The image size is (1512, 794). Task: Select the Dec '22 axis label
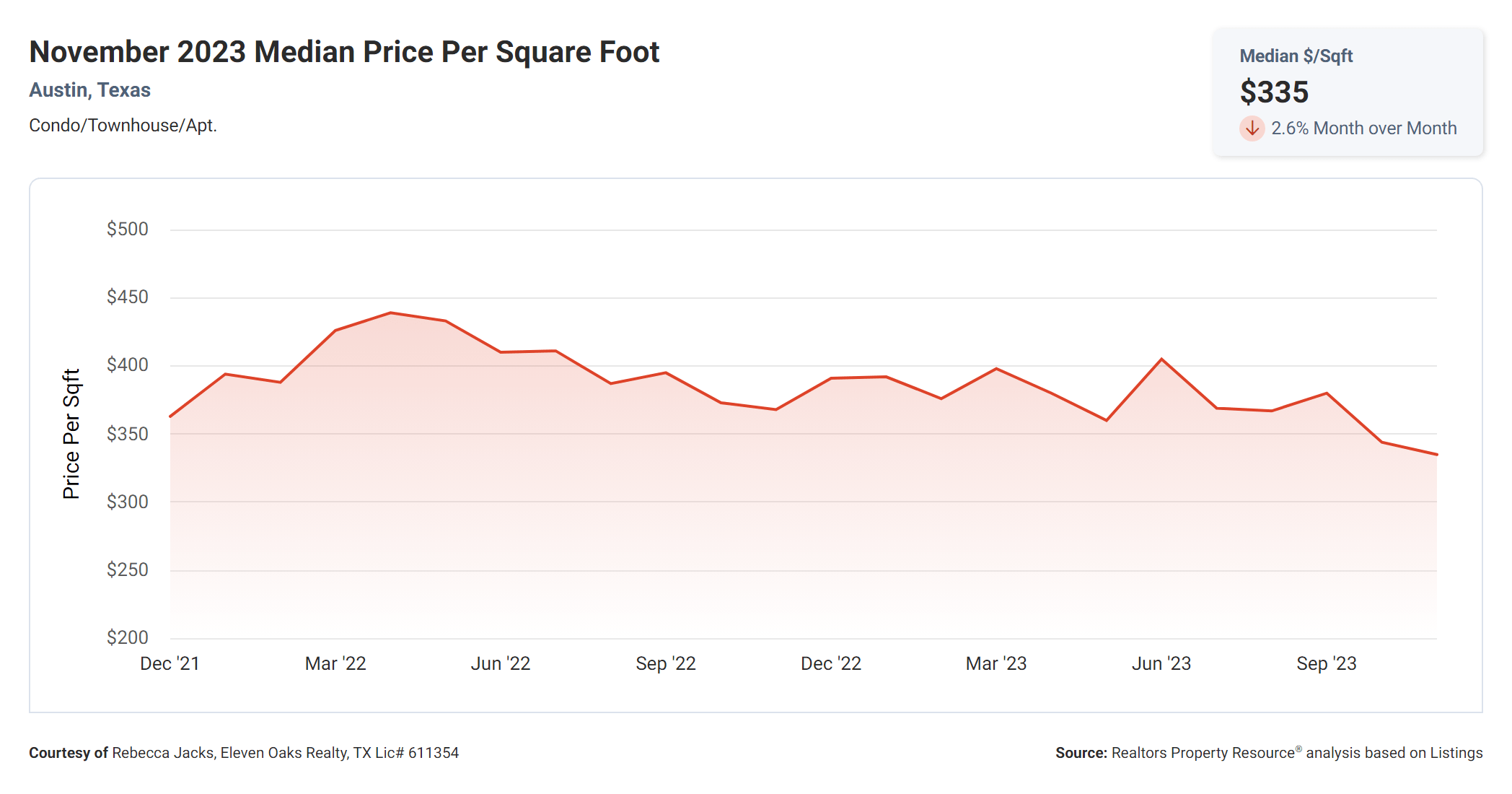click(x=831, y=663)
